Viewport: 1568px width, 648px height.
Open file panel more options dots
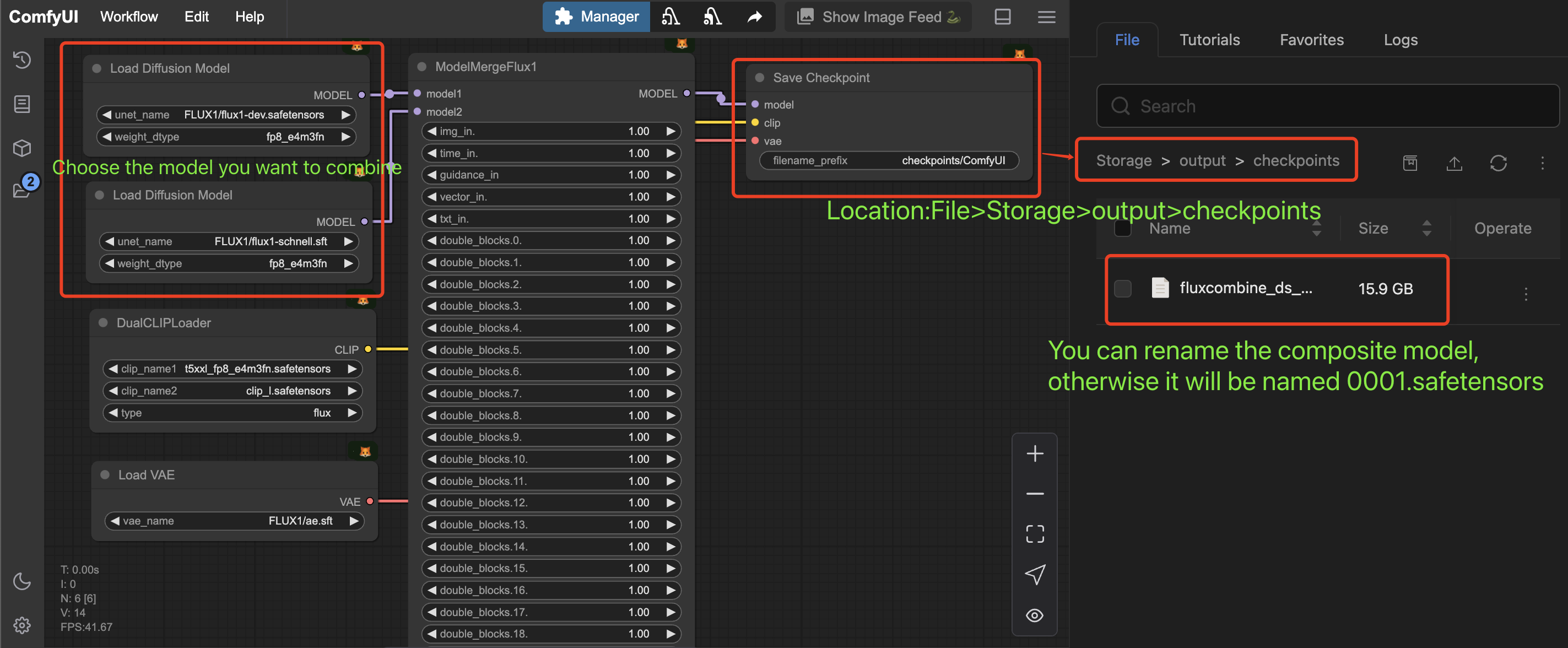[x=1543, y=163]
